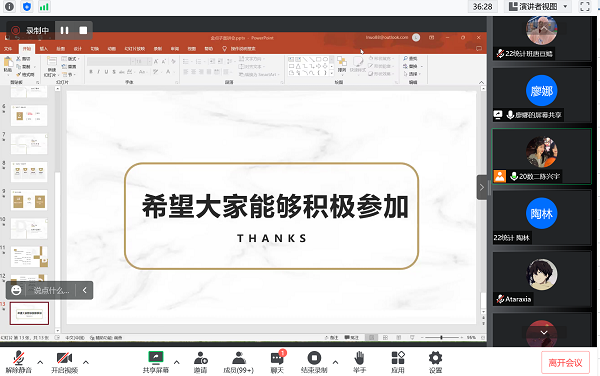
Task: Click the share screen icon
Action: click(156, 358)
